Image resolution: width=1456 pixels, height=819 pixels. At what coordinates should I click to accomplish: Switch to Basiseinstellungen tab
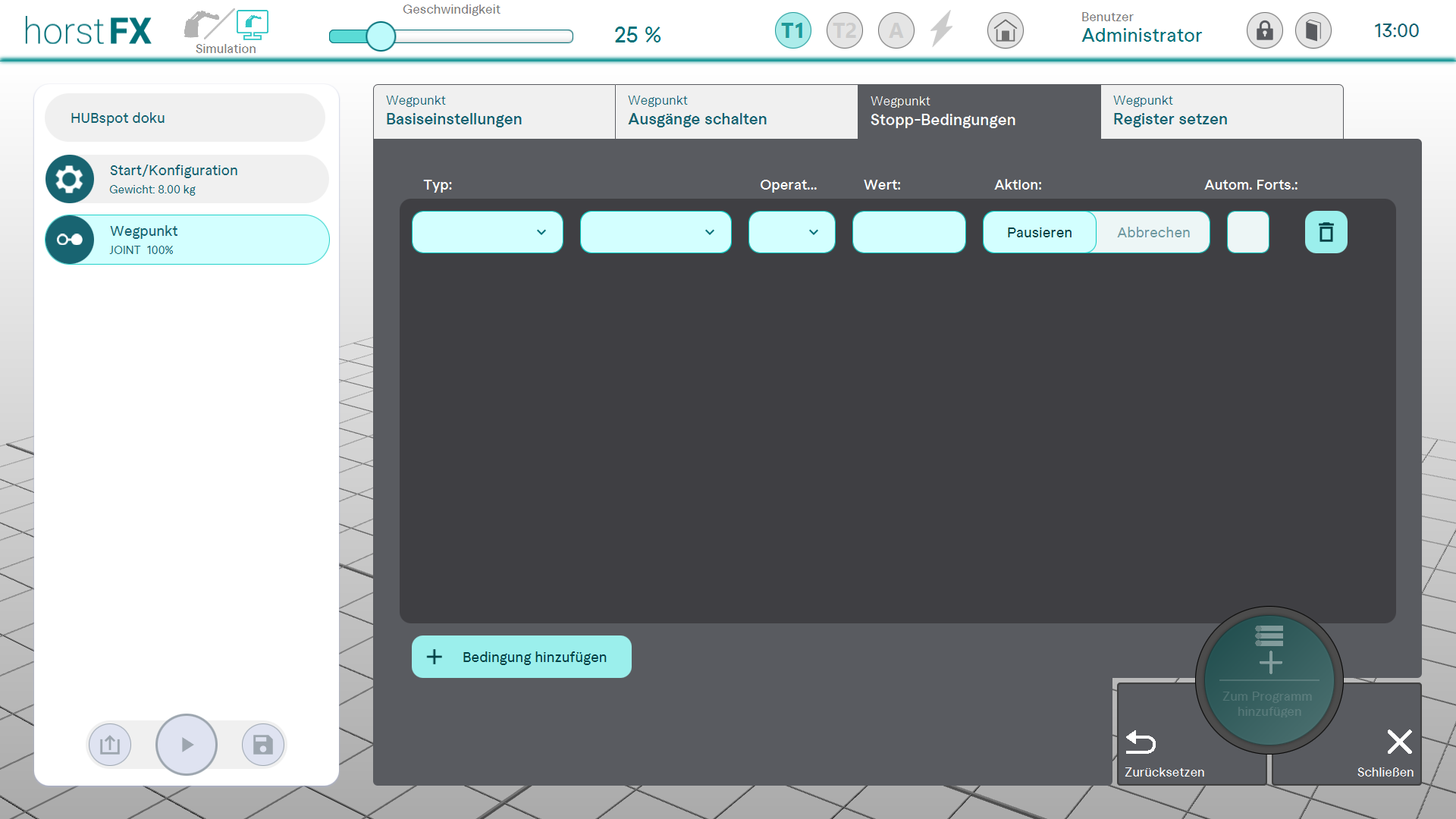(x=494, y=111)
